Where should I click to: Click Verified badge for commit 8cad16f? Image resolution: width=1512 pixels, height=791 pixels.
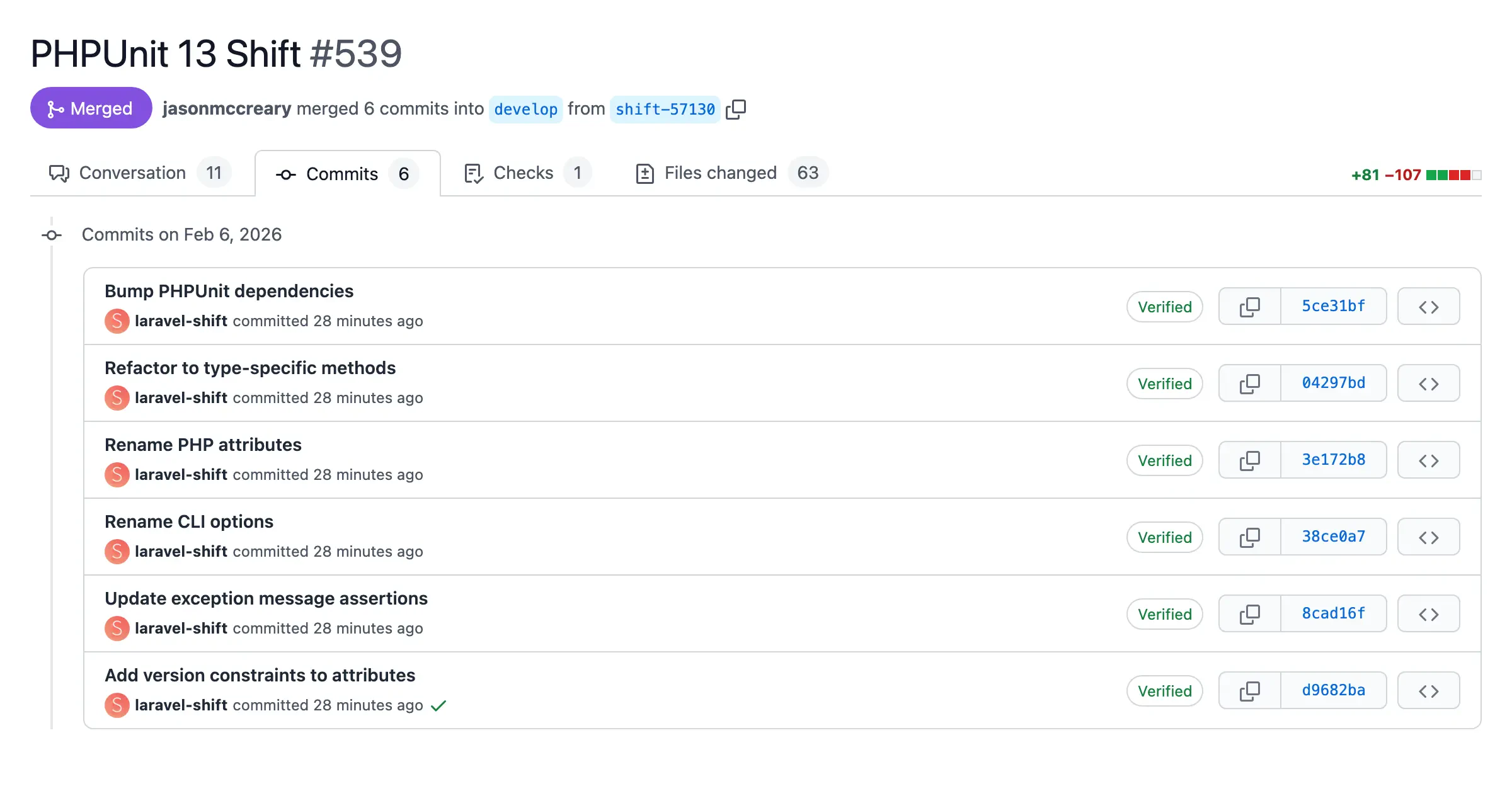tap(1165, 614)
